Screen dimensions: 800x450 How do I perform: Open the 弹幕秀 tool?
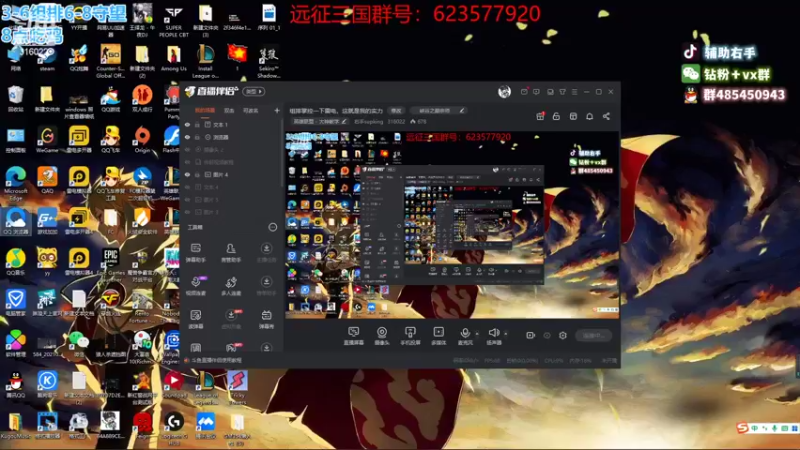tap(266, 319)
